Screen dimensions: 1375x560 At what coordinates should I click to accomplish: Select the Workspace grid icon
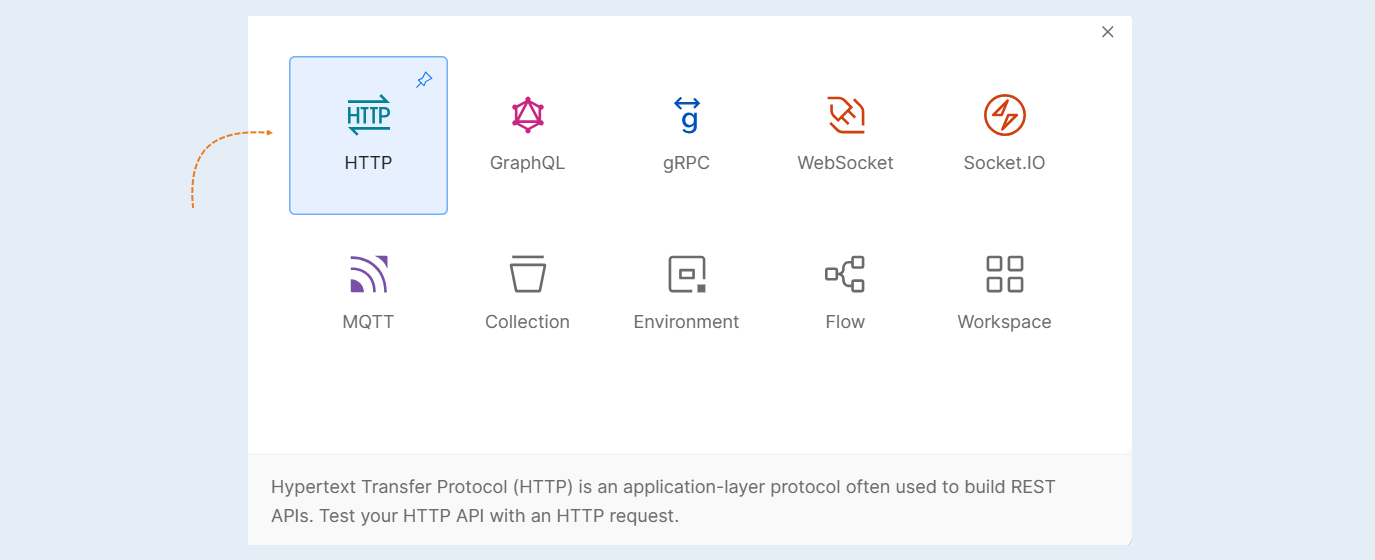[1004, 274]
